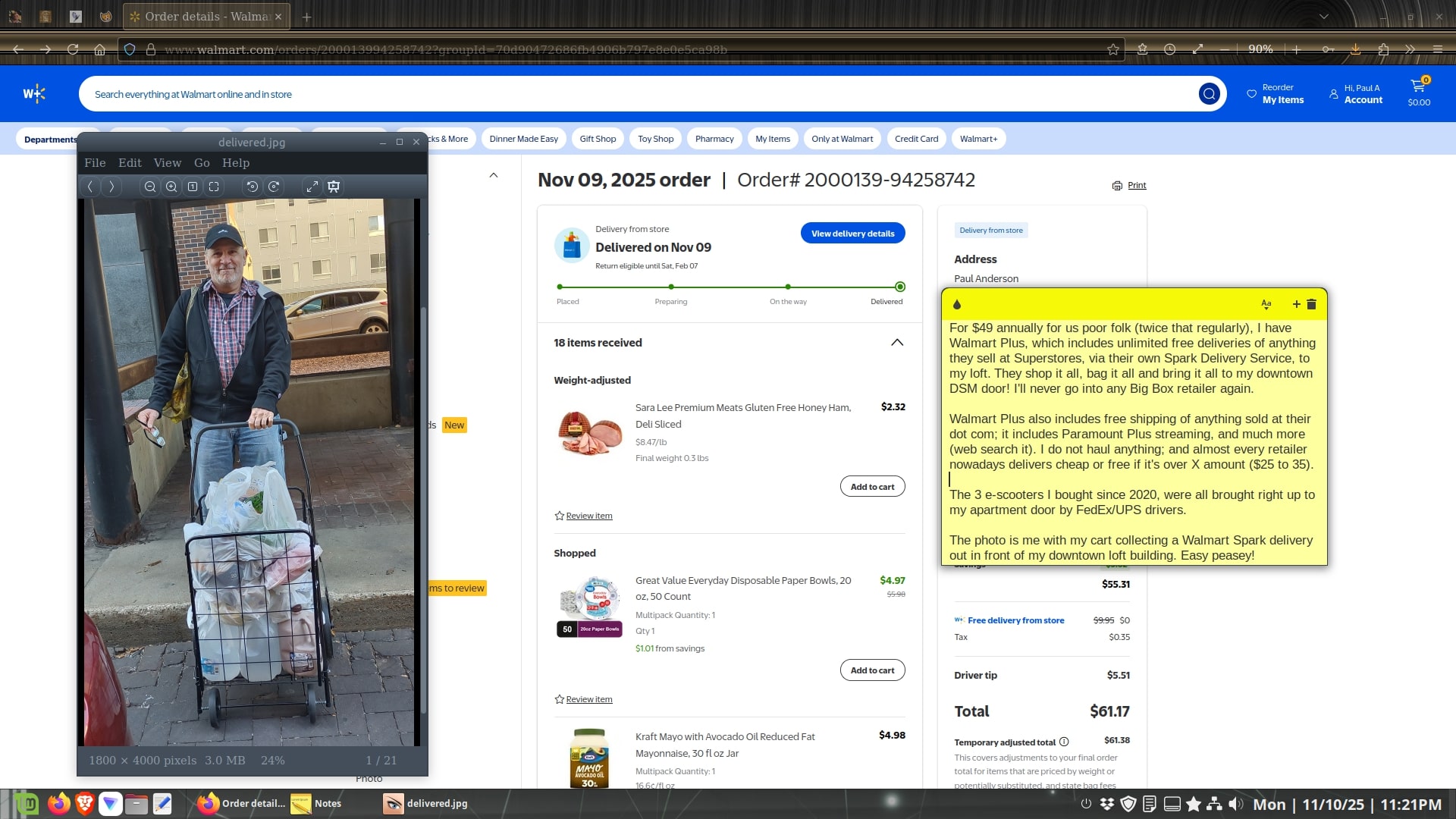Enter fullscreen in image viewer
The height and width of the screenshot is (819, 1456).
pyautogui.click(x=312, y=187)
